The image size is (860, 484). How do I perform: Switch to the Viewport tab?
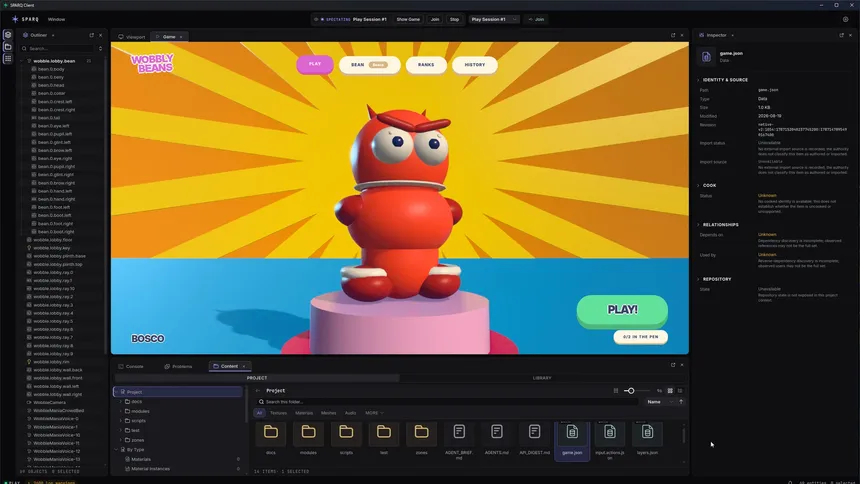132,37
